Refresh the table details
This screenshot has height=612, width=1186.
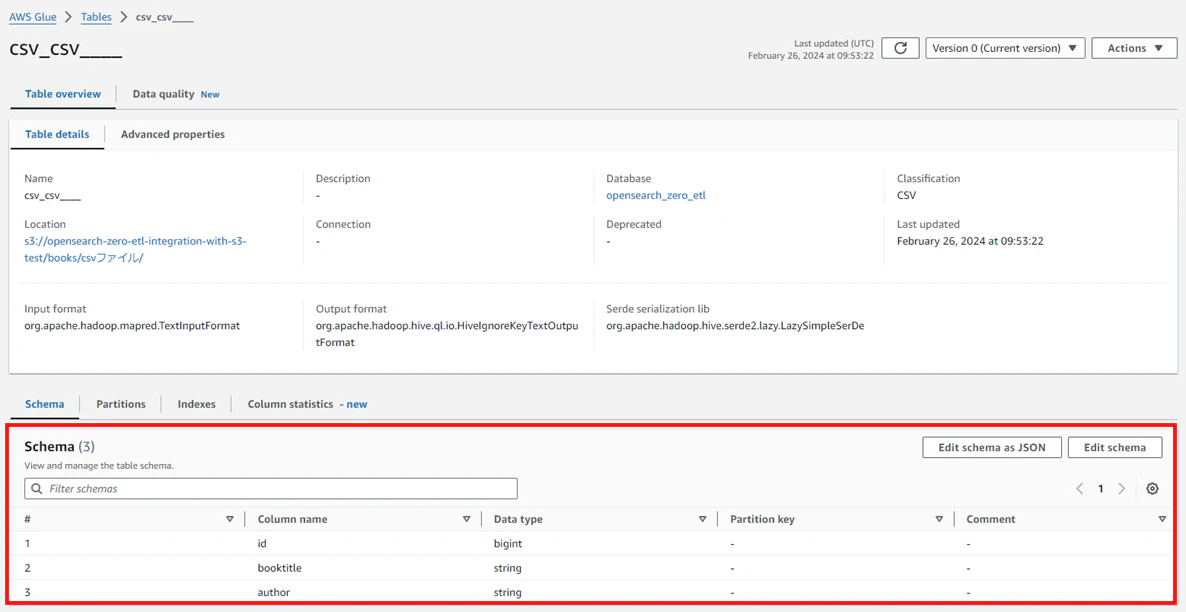click(x=900, y=48)
